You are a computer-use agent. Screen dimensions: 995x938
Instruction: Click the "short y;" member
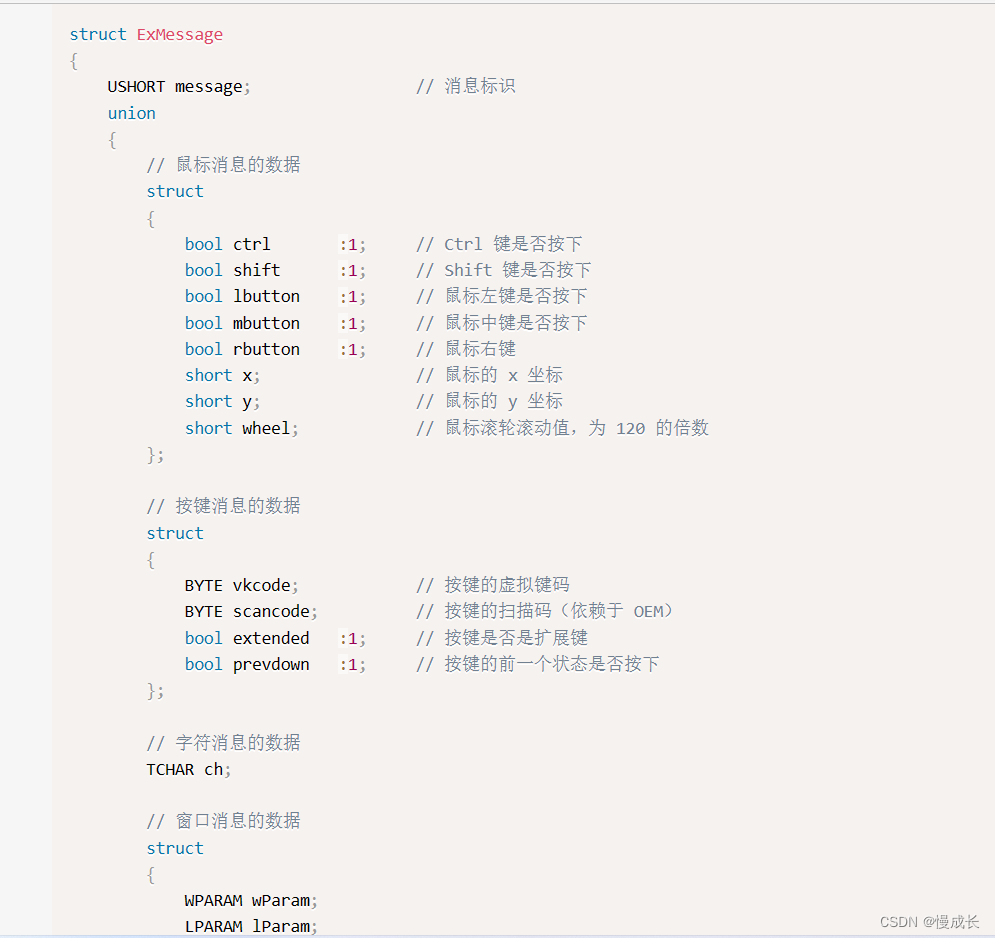pos(222,402)
